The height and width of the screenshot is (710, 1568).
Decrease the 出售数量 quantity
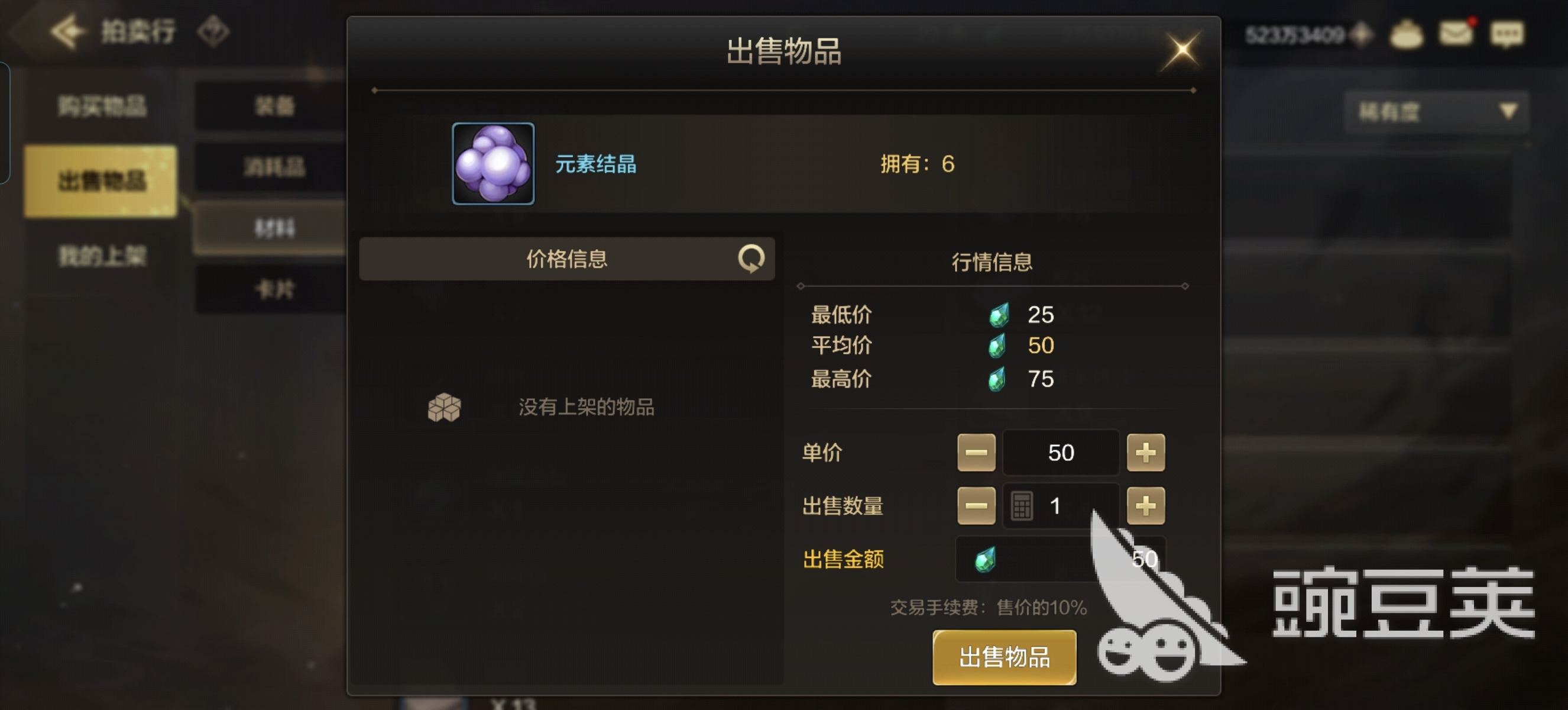tap(976, 505)
